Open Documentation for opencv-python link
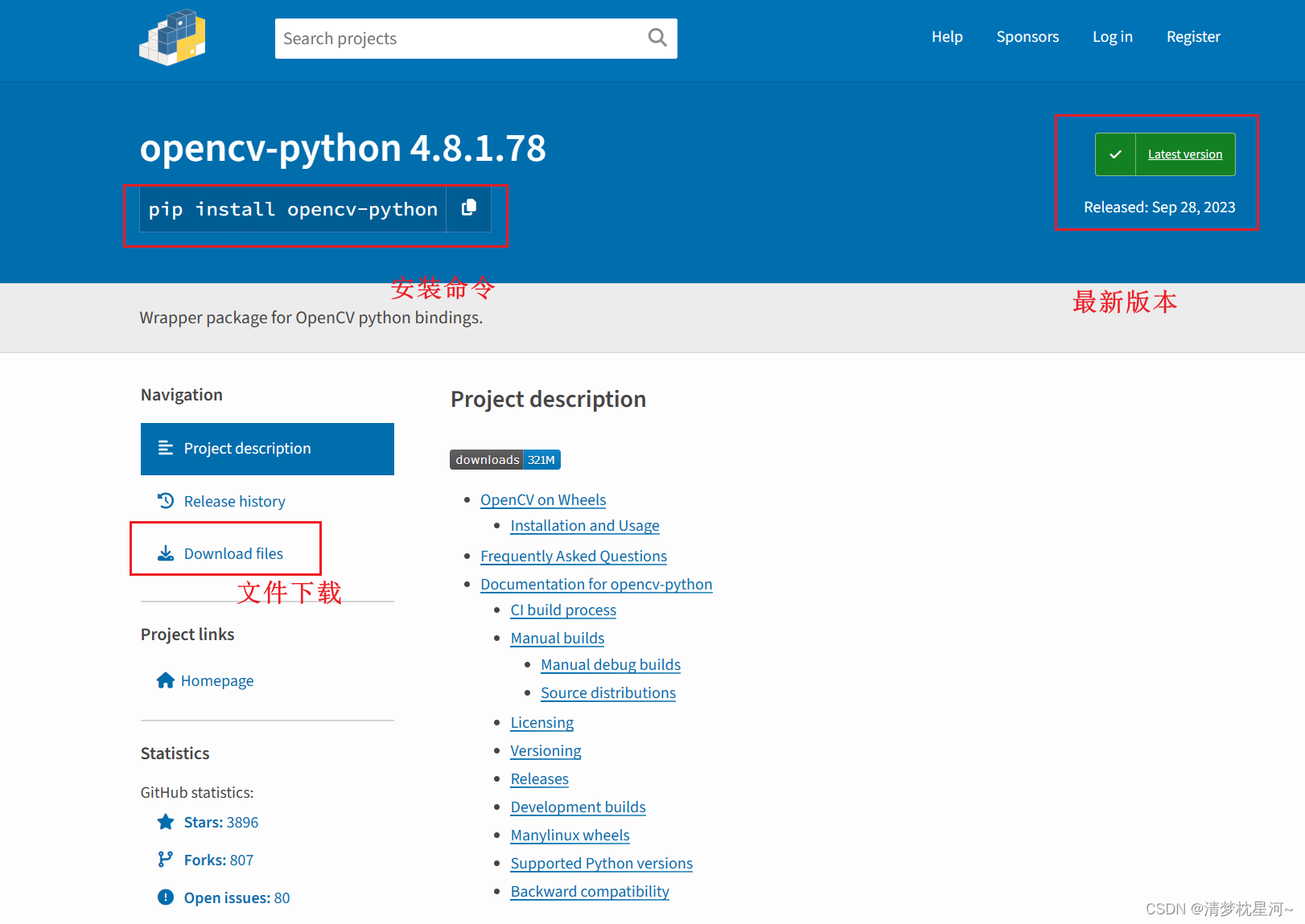Viewport: 1305px width, 924px height. (x=596, y=585)
